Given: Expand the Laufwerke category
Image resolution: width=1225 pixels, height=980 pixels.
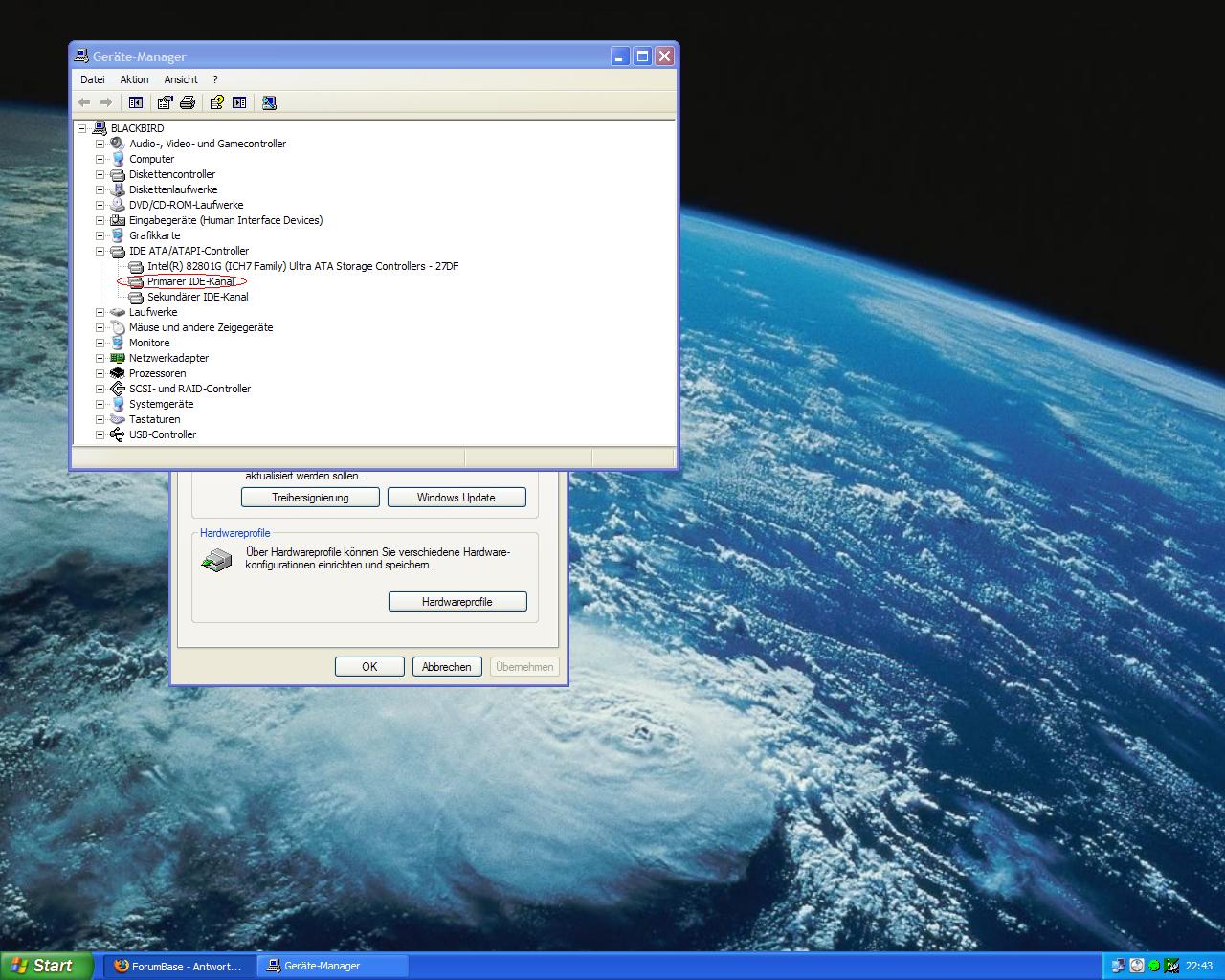Looking at the screenshot, I should tap(100, 312).
